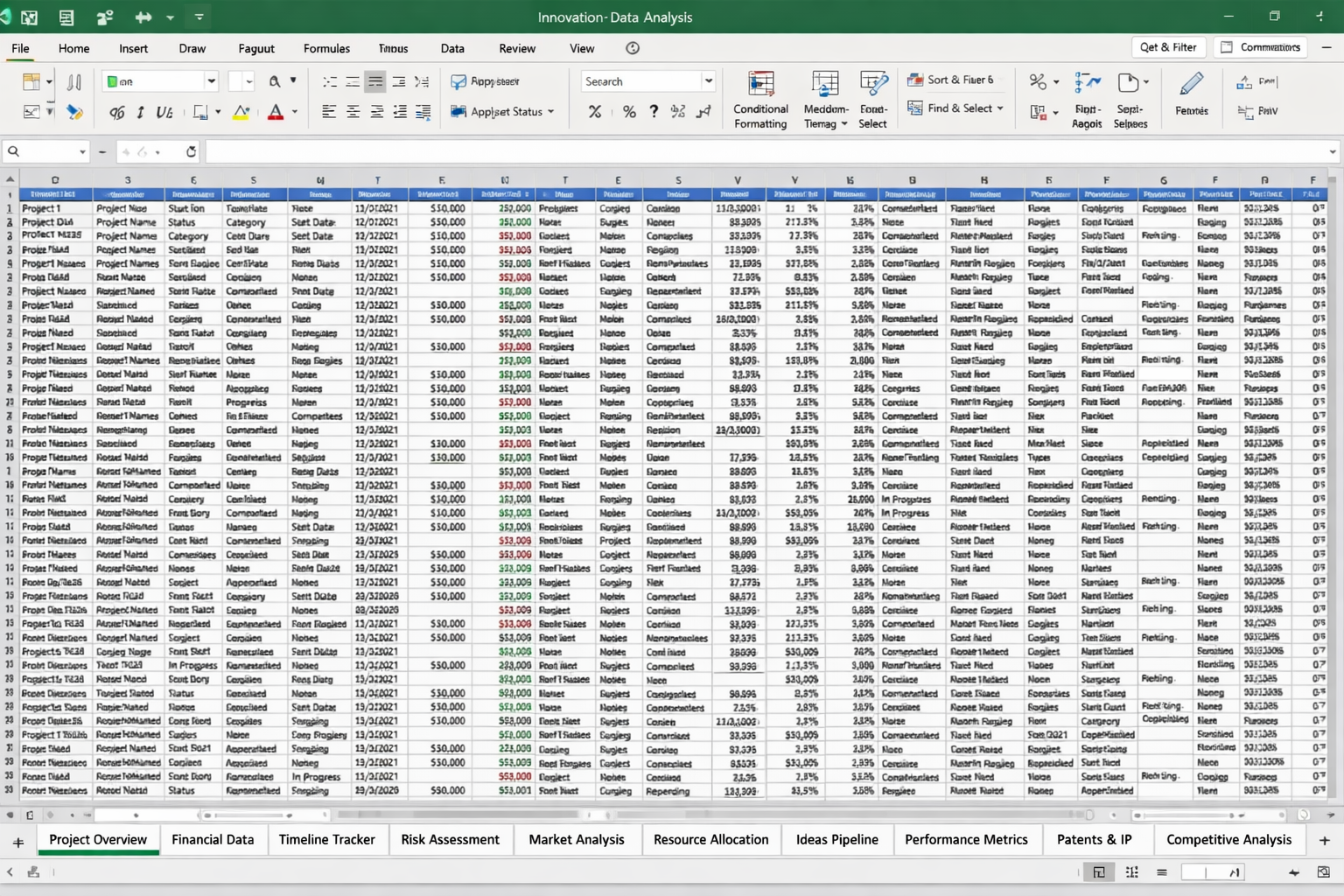Click the Sort & Filter button

950,80
